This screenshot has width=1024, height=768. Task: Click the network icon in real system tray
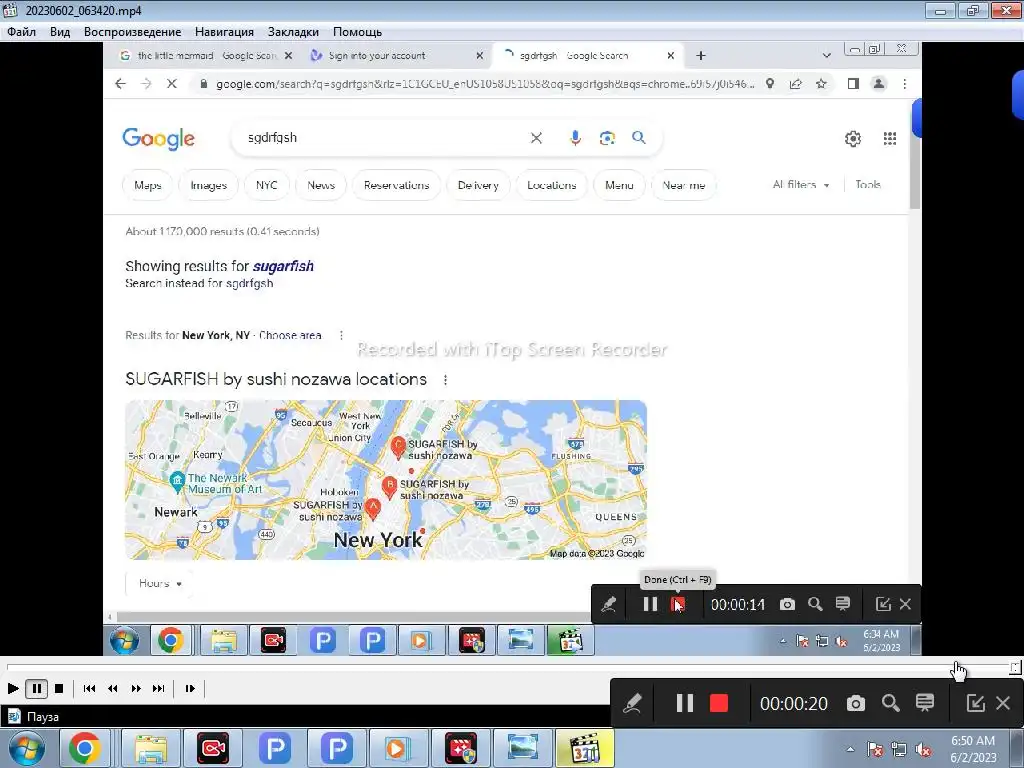pyautogui.click(x=899, y=750)
